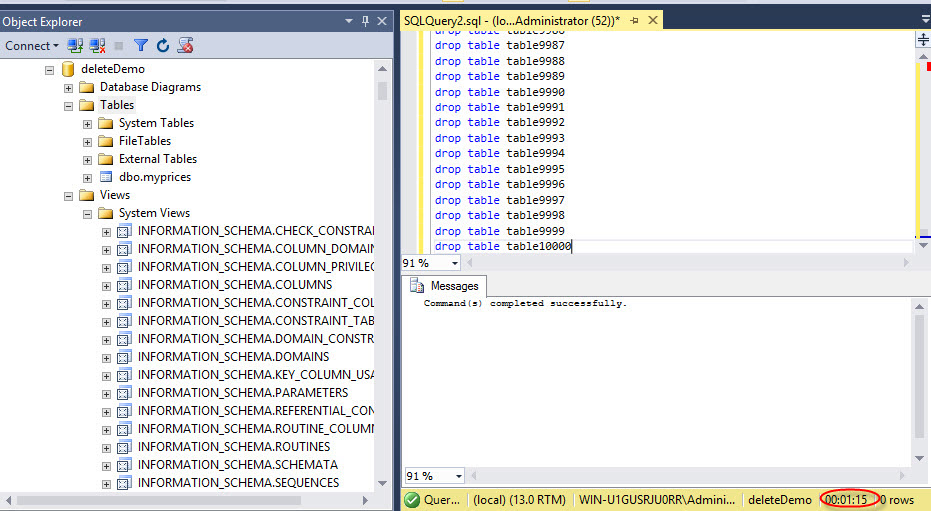Select the SQLQuery2.sql document tab
This screenshot has width=931, height=511.
click(512, 21)
